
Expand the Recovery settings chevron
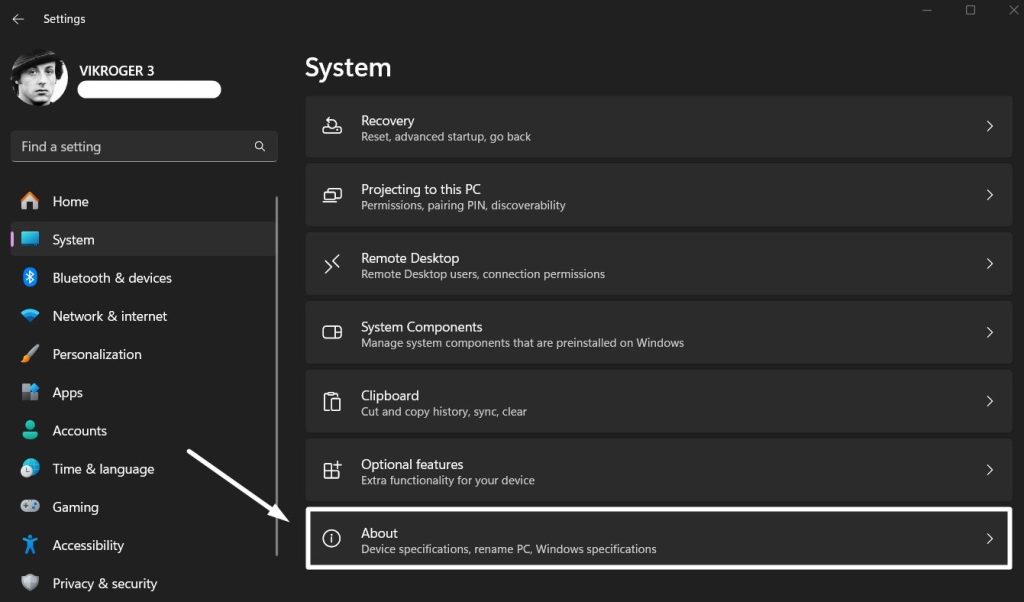click(990, 127)
